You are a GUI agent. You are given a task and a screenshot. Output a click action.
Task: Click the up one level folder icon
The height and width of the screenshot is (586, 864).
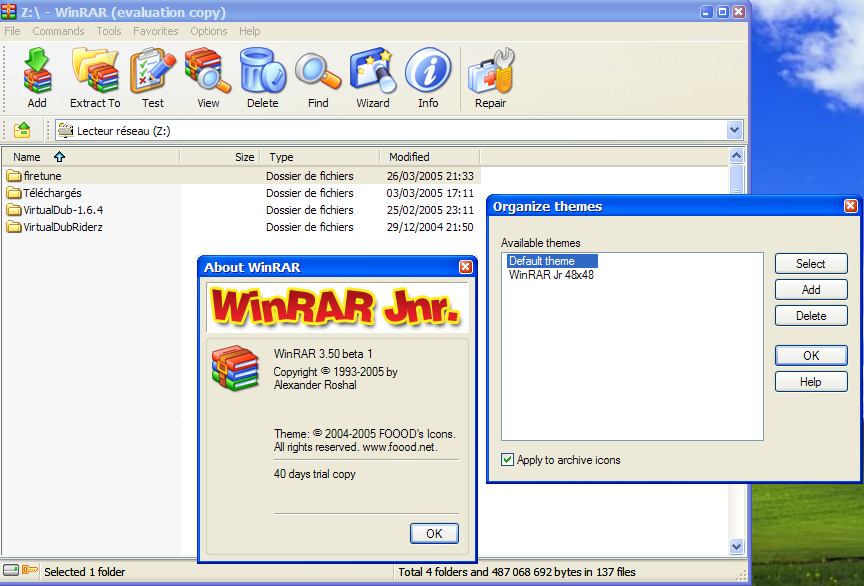(x=22, y=130)
